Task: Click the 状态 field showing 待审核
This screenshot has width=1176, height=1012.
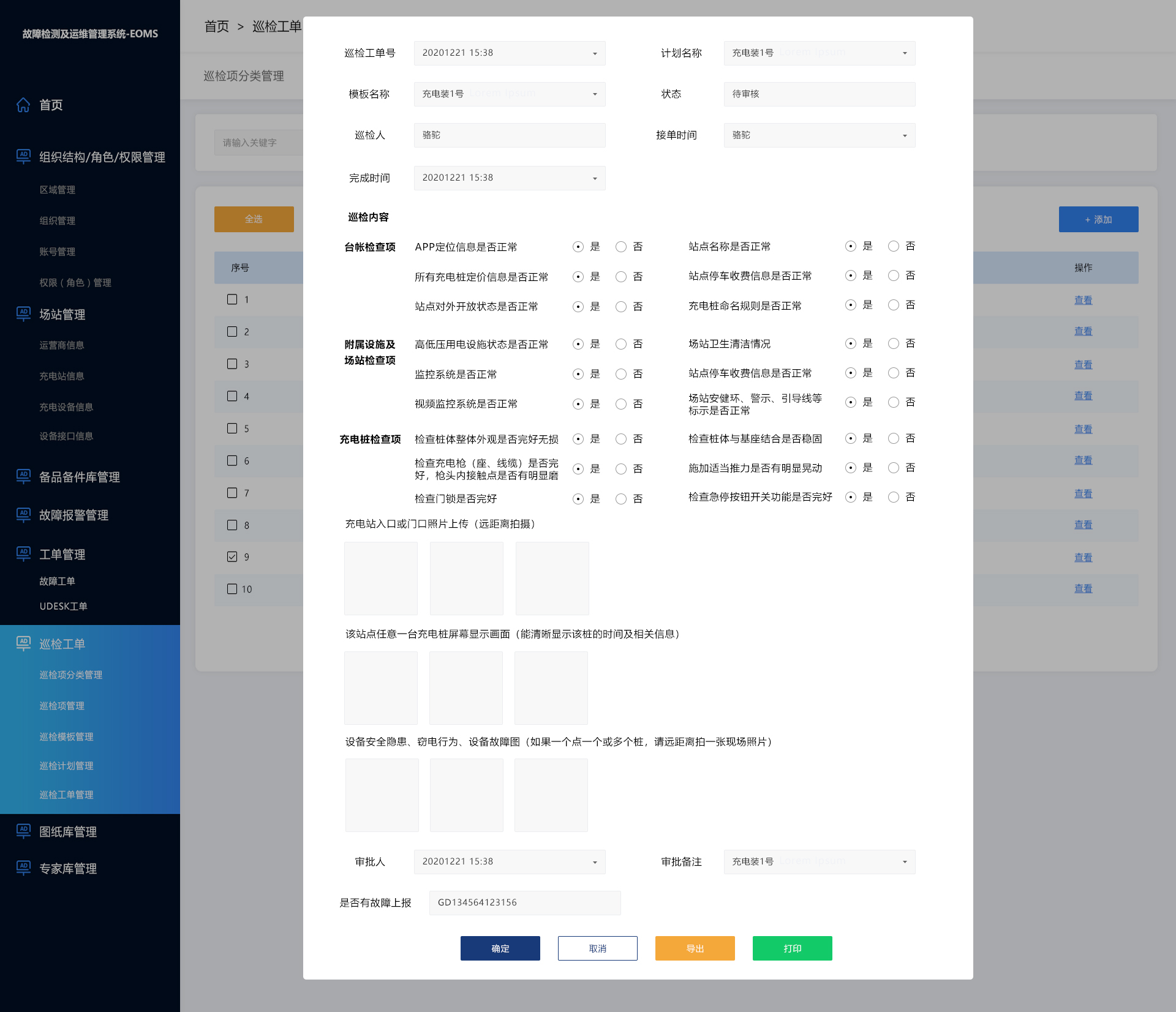Action: coord(820,94)
